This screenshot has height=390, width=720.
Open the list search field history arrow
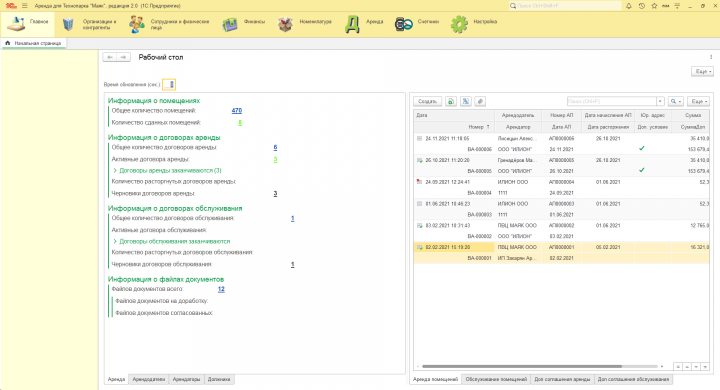(660, 101)
